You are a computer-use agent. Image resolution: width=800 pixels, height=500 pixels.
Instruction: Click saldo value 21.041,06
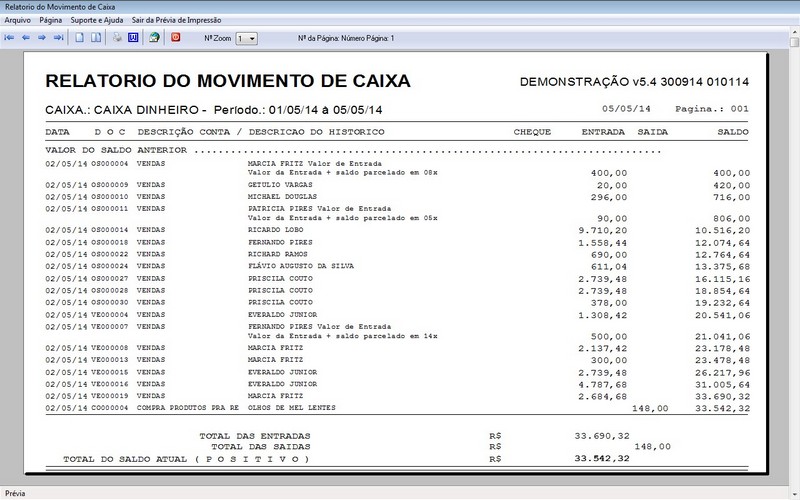(x=722, y=337)
